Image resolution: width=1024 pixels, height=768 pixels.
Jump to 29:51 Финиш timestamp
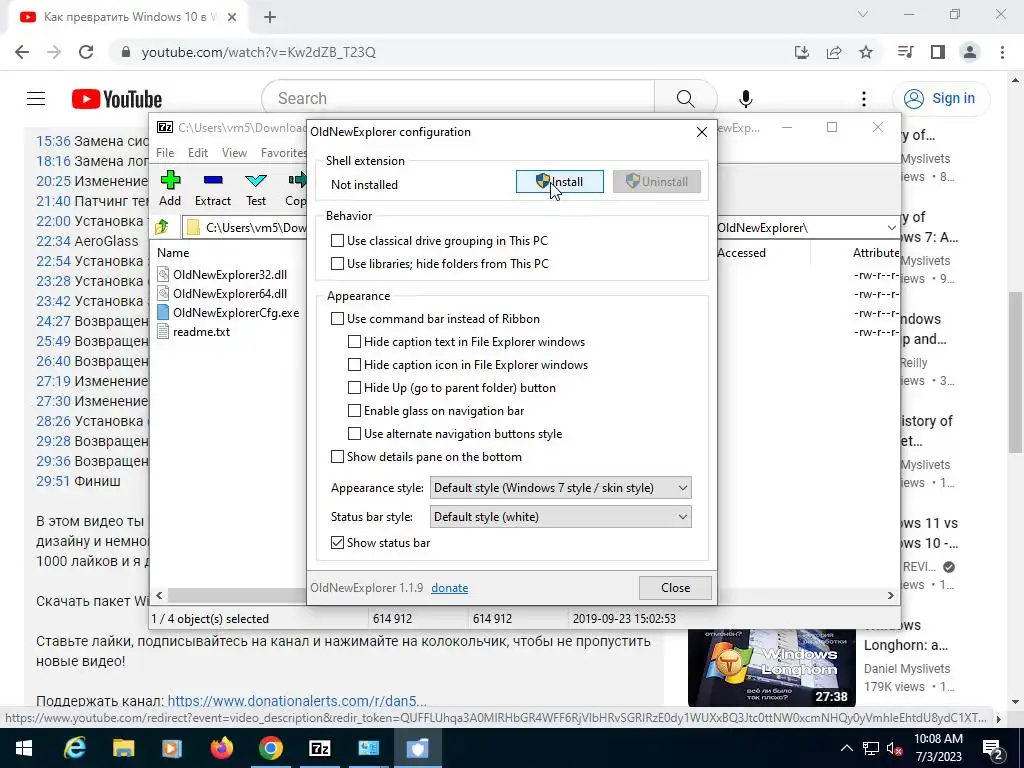(x=53, y=481)
